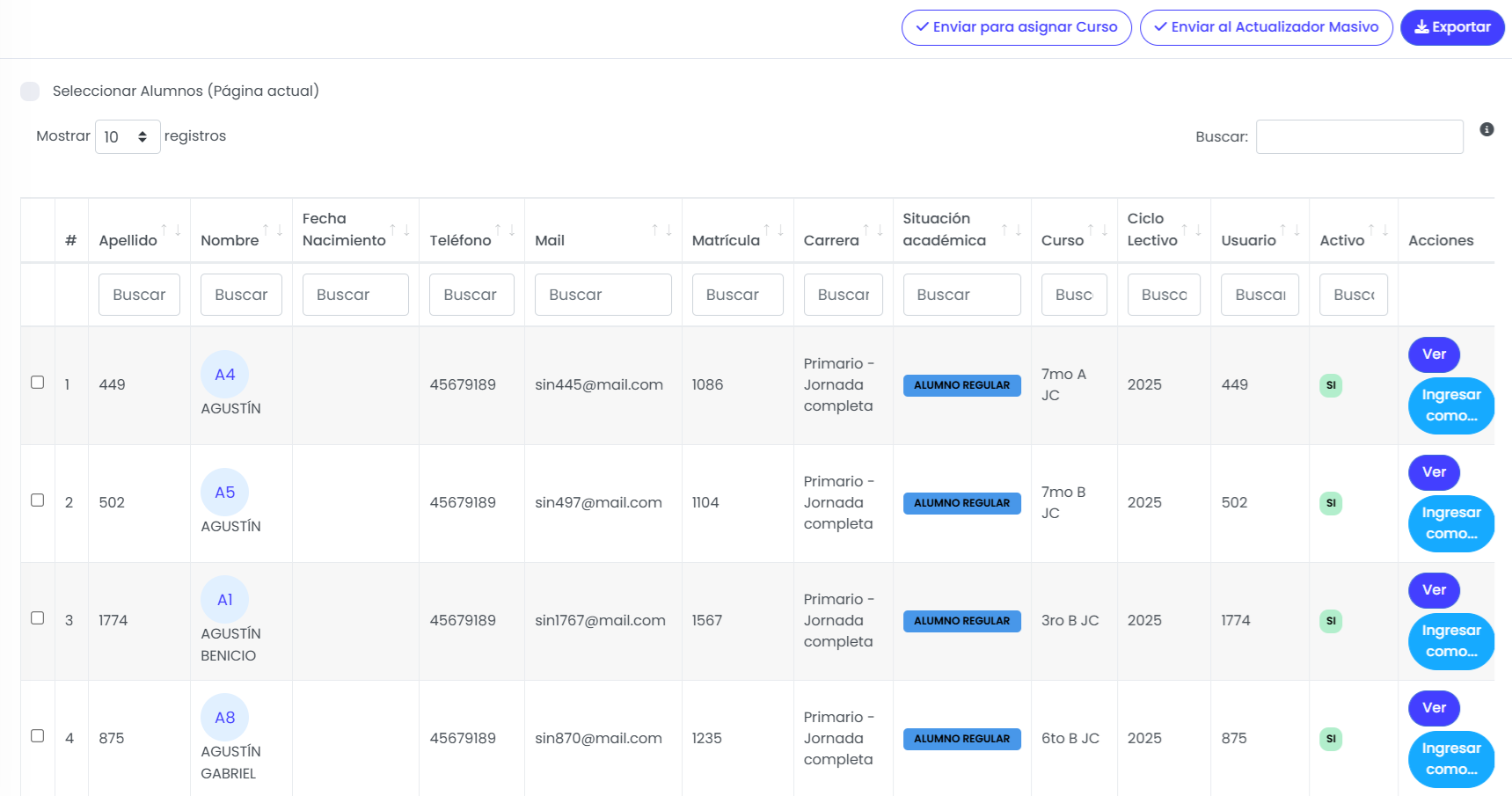Focus the Matrícula column Buscar filter
The width and height of the screenshot is (1512, 796).
(738, 295)
